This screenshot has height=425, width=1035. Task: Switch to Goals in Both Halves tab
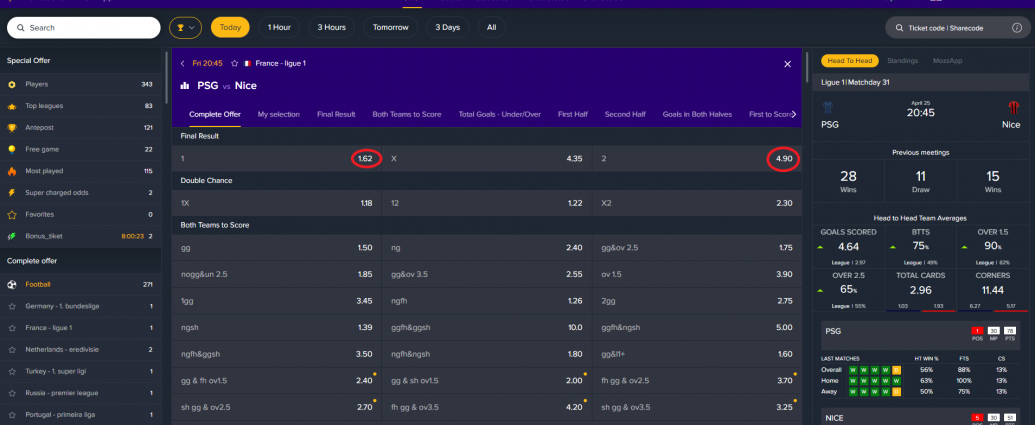[x=697, y=114]
